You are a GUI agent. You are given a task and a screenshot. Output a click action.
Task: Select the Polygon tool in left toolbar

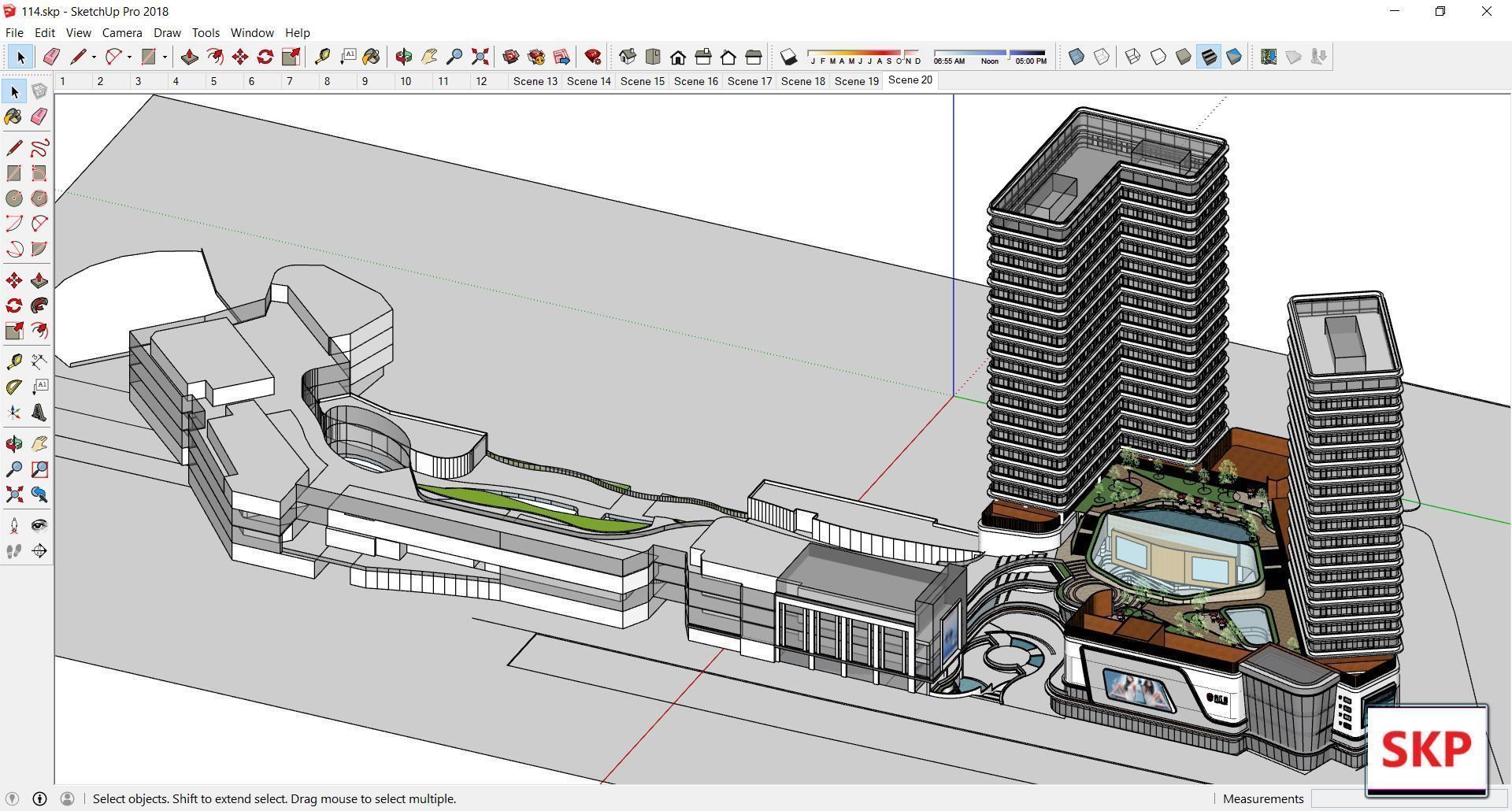click(39, 198)
